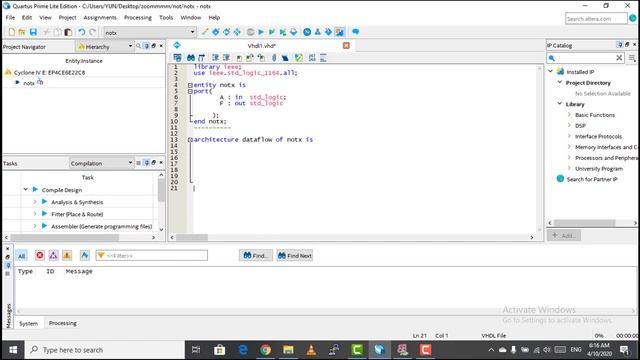
Task: Open the Processing menu
Action: coord(138,18)
